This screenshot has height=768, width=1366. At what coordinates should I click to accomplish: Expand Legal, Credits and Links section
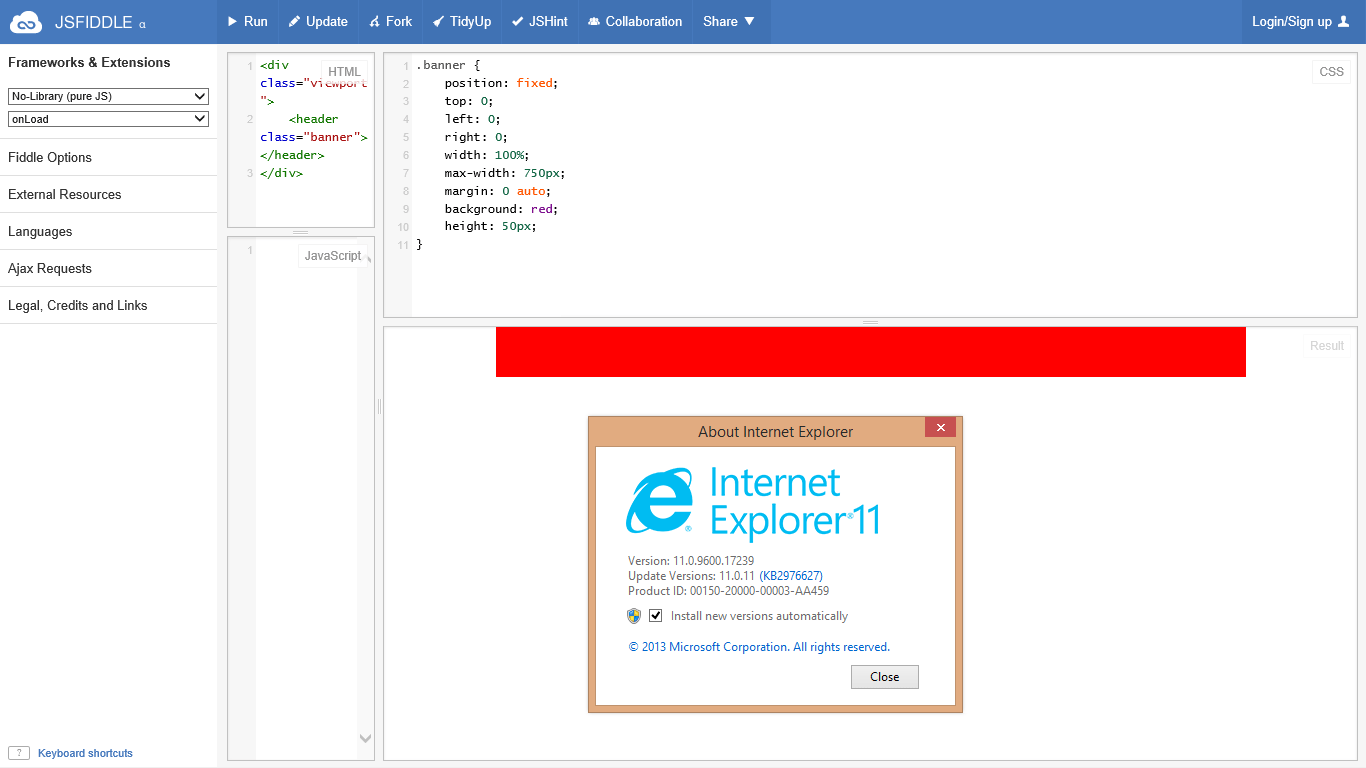tap(108, 305)
